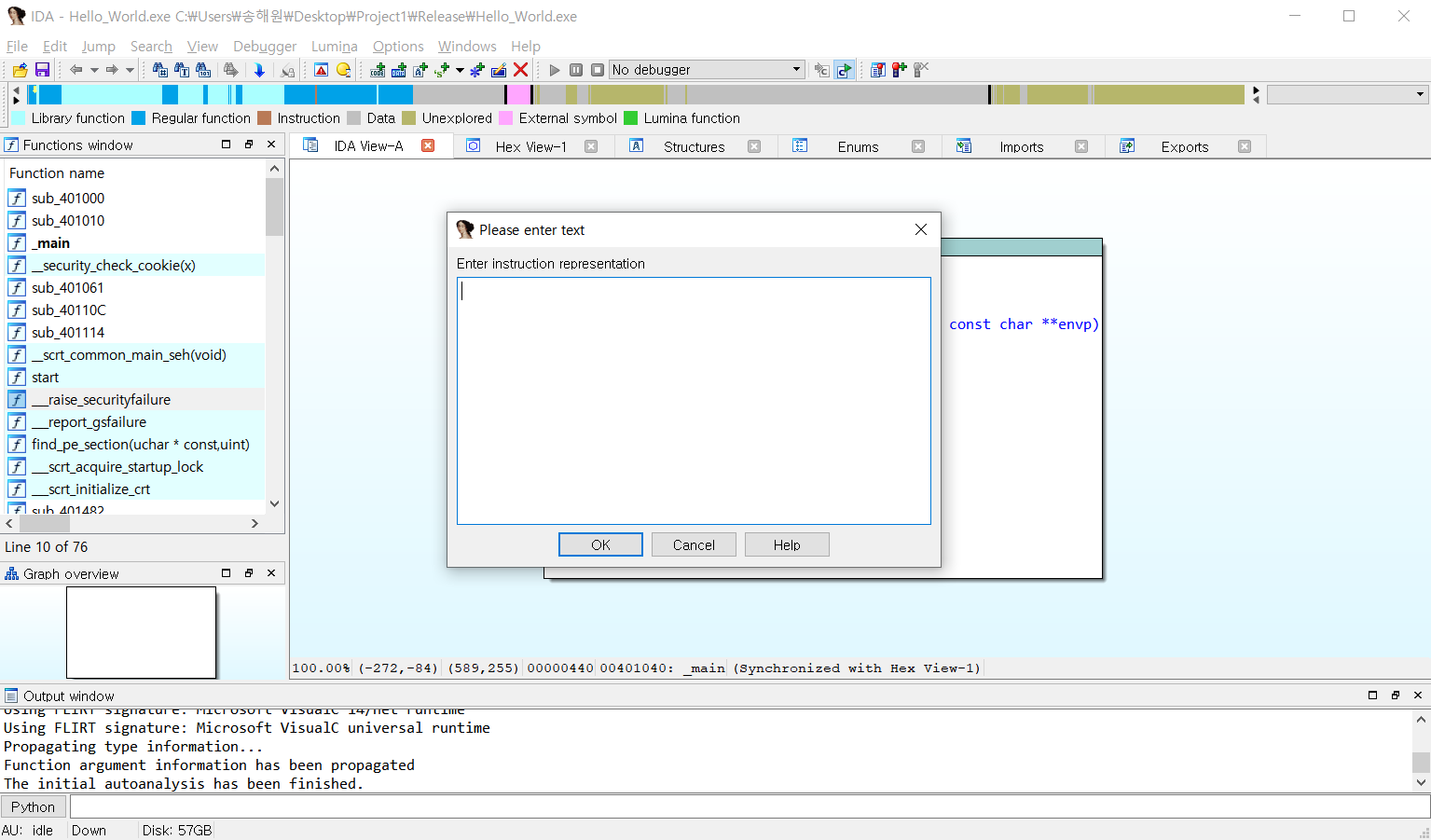
Task: Close the Graph overview panel
Action: 271,573
